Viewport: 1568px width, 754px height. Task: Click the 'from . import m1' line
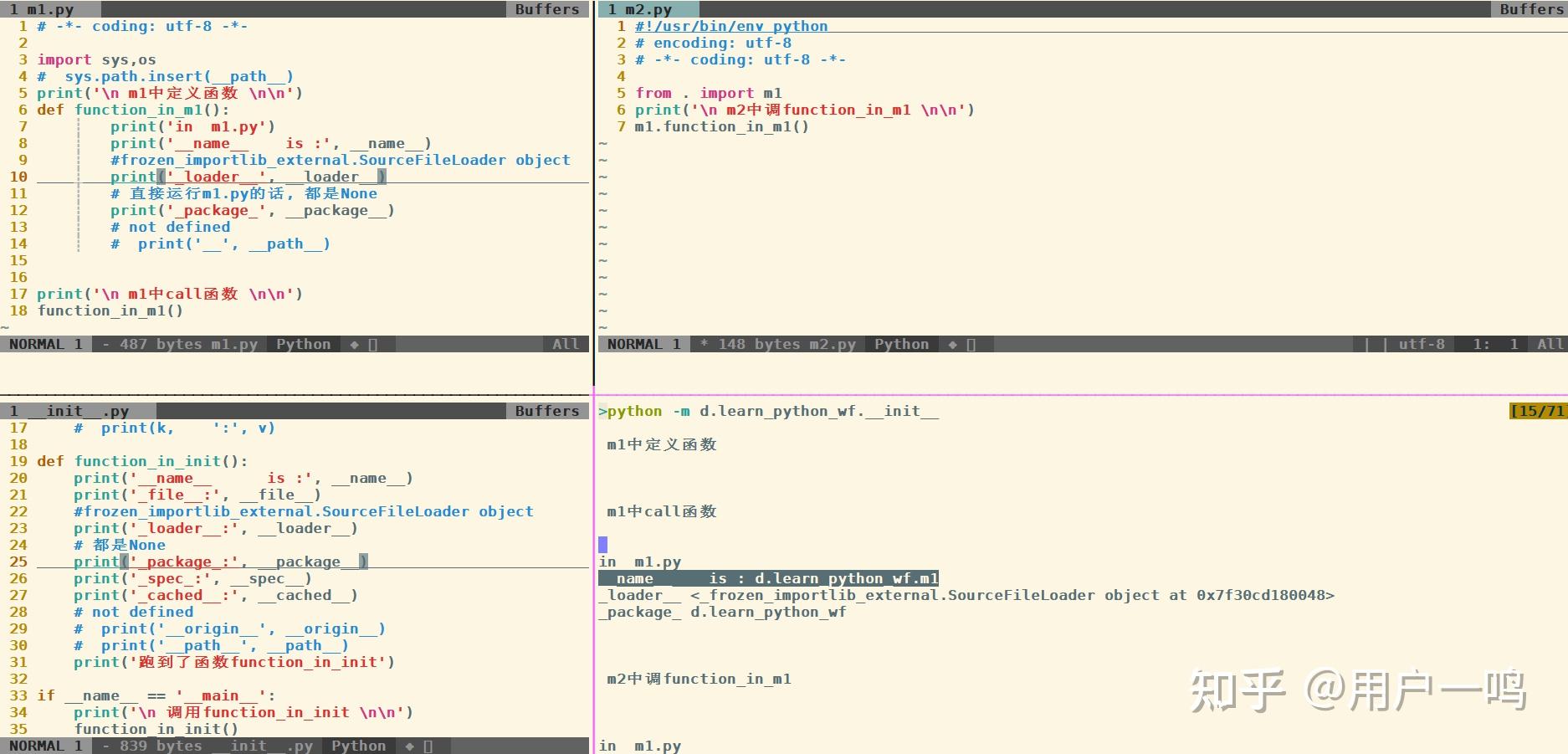pos(709,93)
